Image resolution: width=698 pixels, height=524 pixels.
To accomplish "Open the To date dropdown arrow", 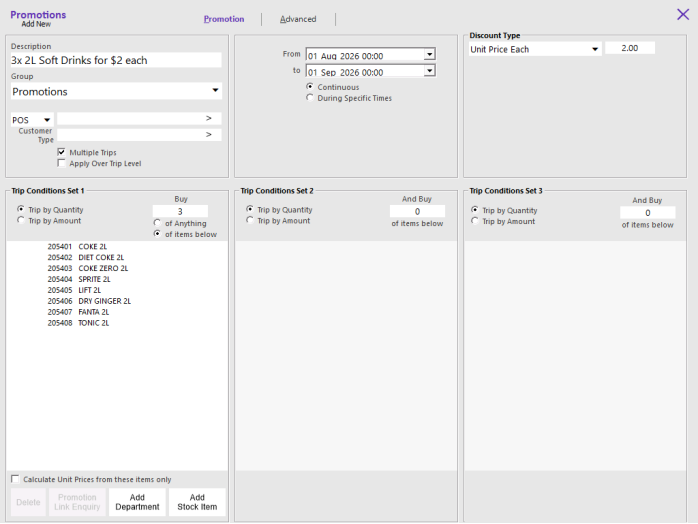I will tap(429, 71).
